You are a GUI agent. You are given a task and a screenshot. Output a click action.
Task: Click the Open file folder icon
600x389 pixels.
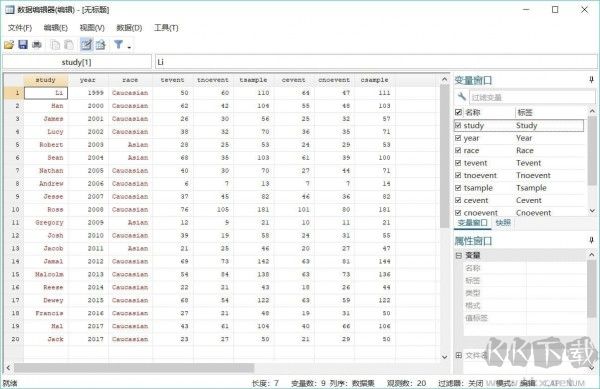pos(9,45)
